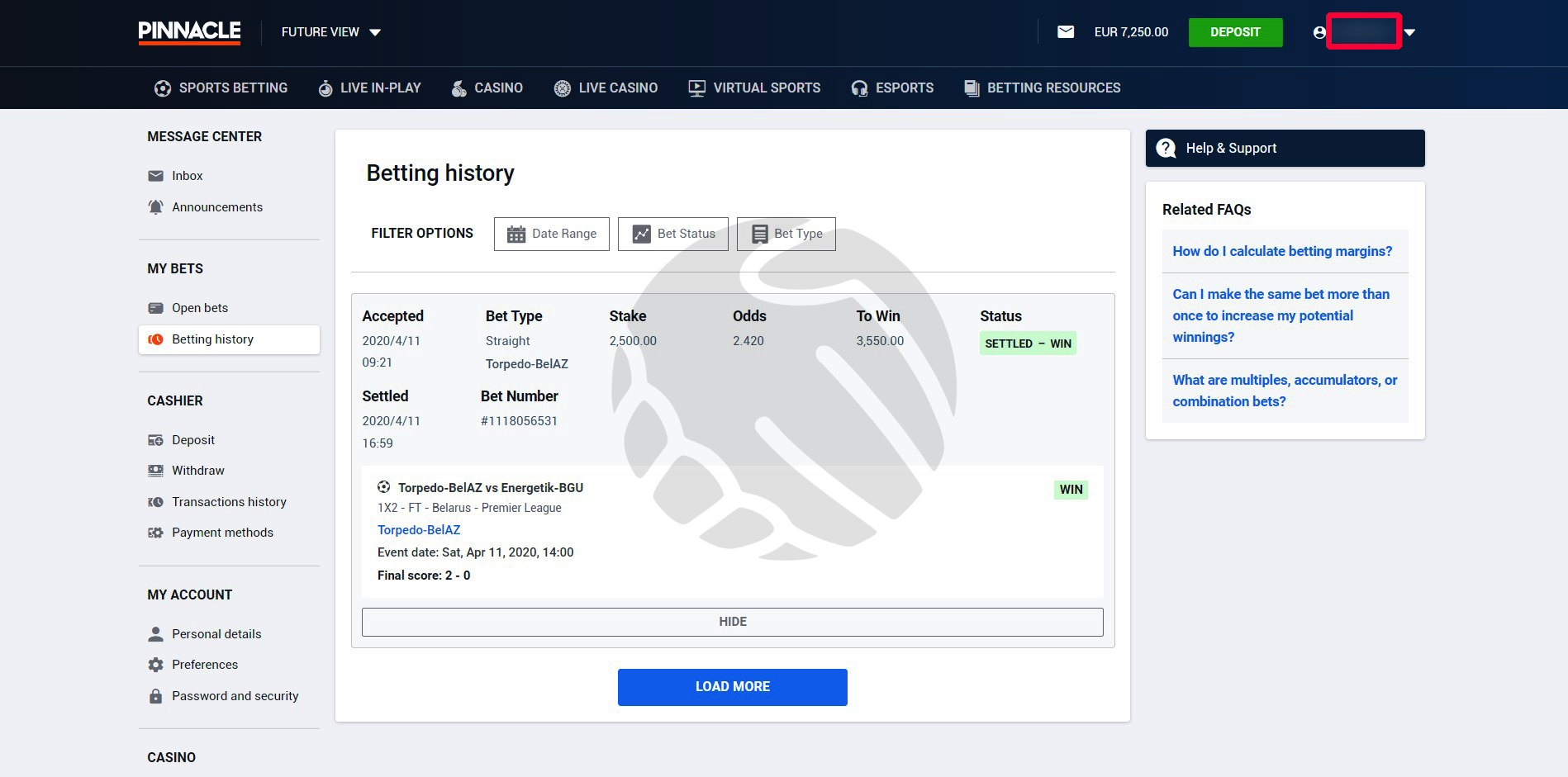Open Esports menu
Screen dimensions: 1568x777
click(892, 88)
